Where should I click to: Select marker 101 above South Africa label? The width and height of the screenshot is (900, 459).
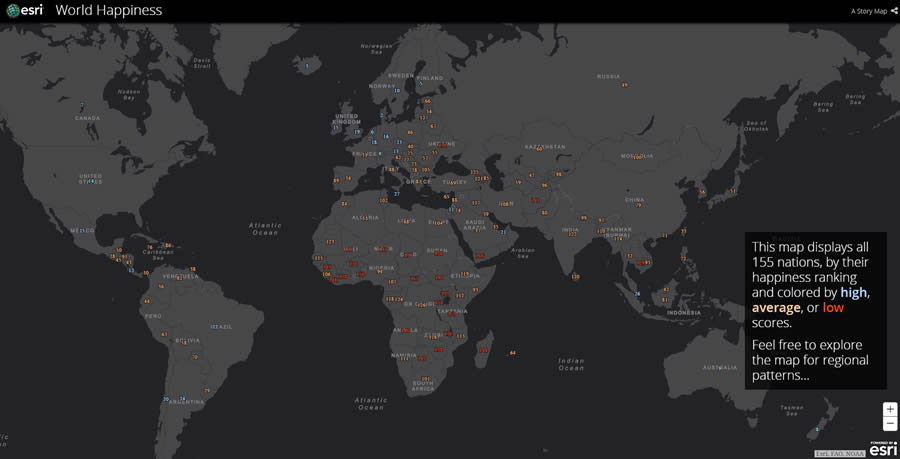tap(425, 379)
